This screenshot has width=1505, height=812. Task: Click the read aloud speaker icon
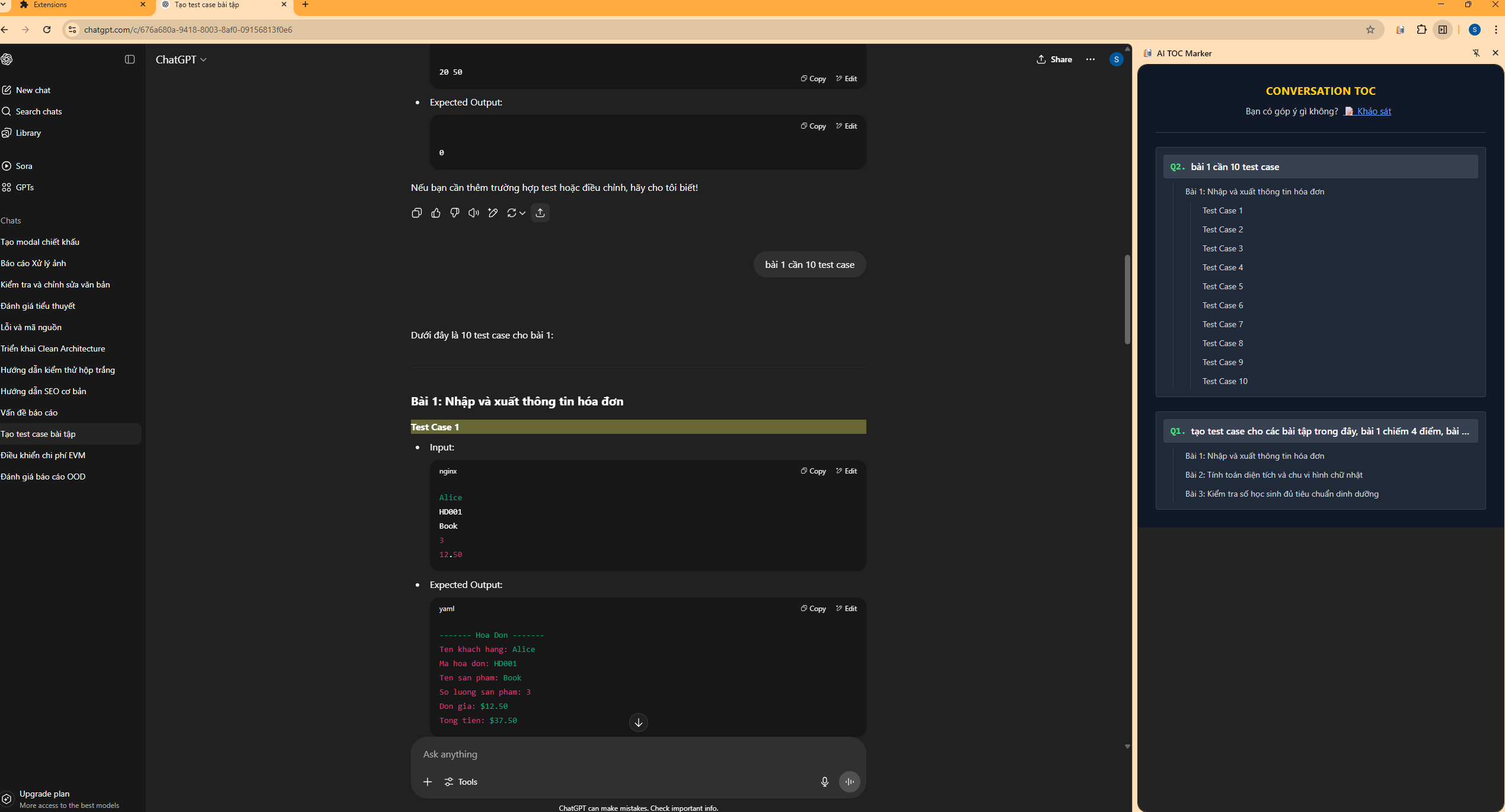pyautogui.click(x=473, y=213)
